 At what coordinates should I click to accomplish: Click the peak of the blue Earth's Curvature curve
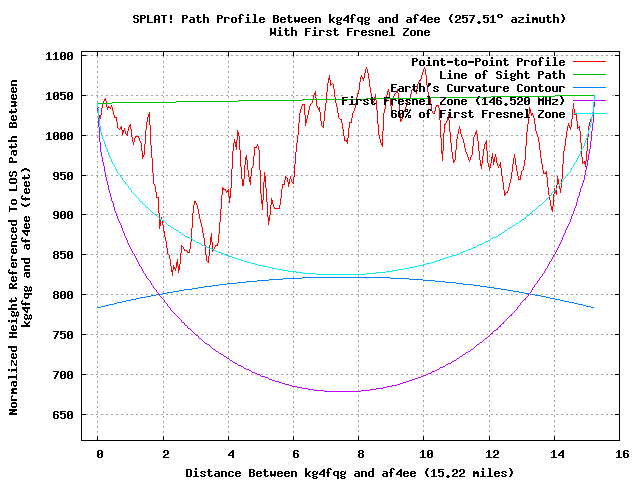click(x=351, y=278)
